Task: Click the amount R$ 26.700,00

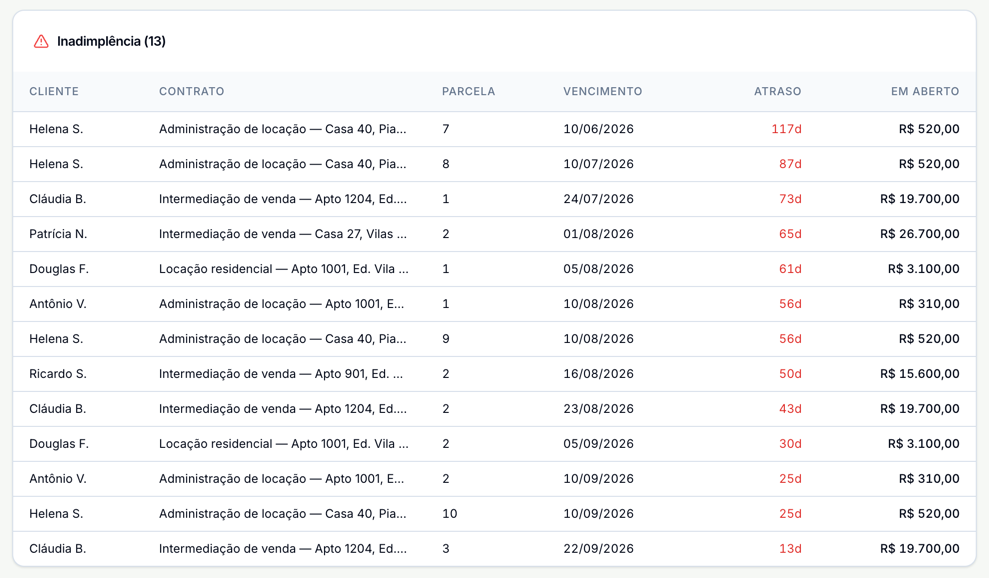Action: (x=920, y=234)
